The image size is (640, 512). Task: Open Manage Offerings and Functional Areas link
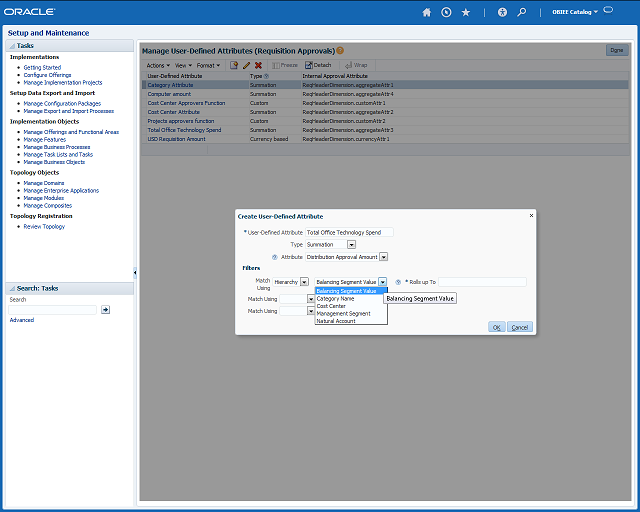click(71, 132)
